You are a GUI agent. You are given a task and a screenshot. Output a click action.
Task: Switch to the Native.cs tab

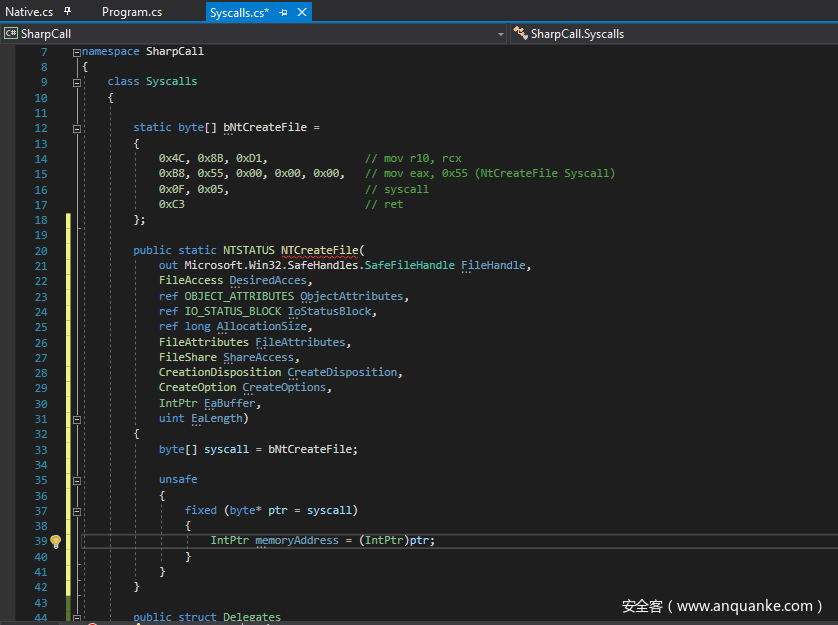point(30,12)
